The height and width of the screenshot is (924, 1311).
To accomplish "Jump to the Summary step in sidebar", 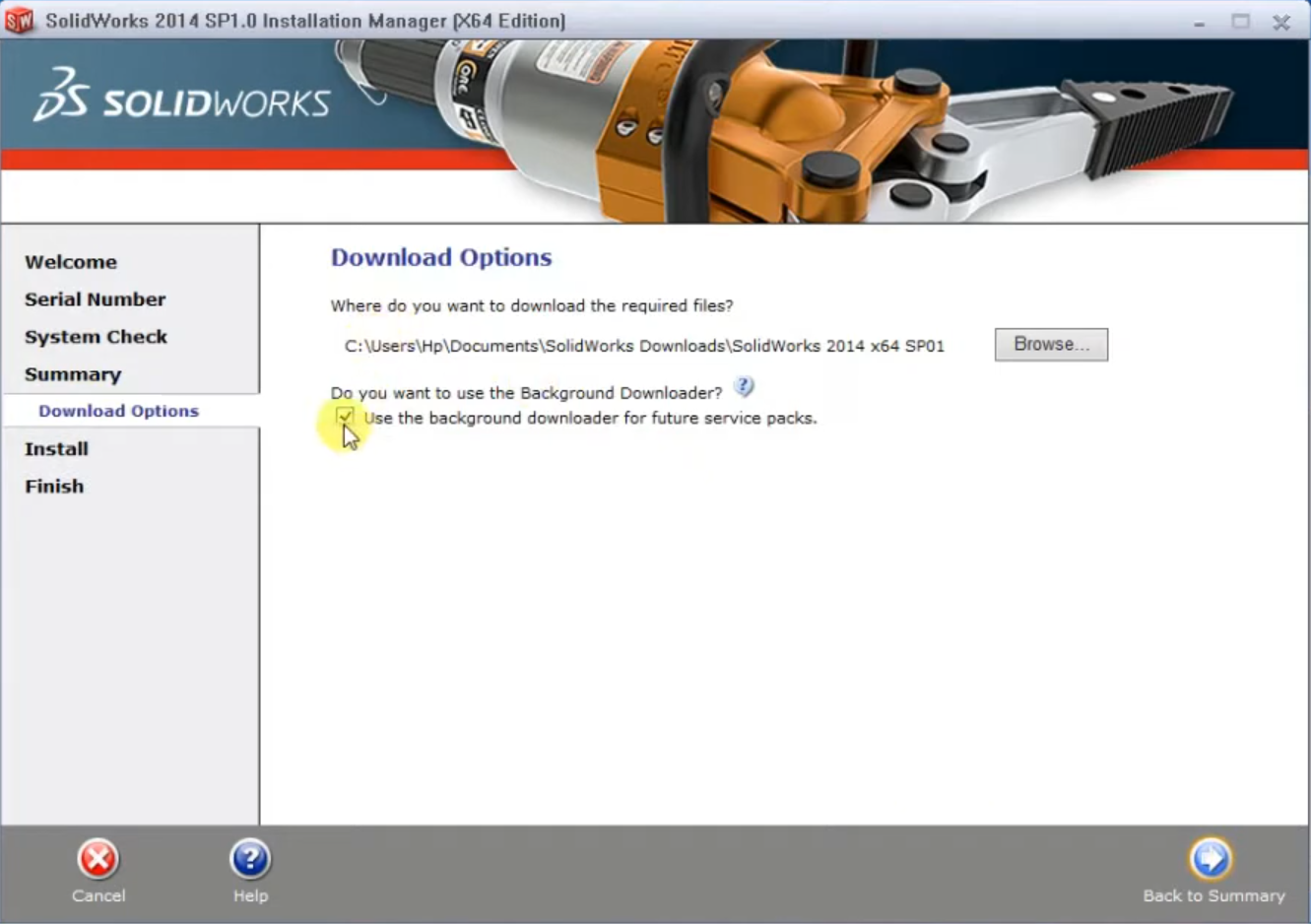I will [73, 374].
